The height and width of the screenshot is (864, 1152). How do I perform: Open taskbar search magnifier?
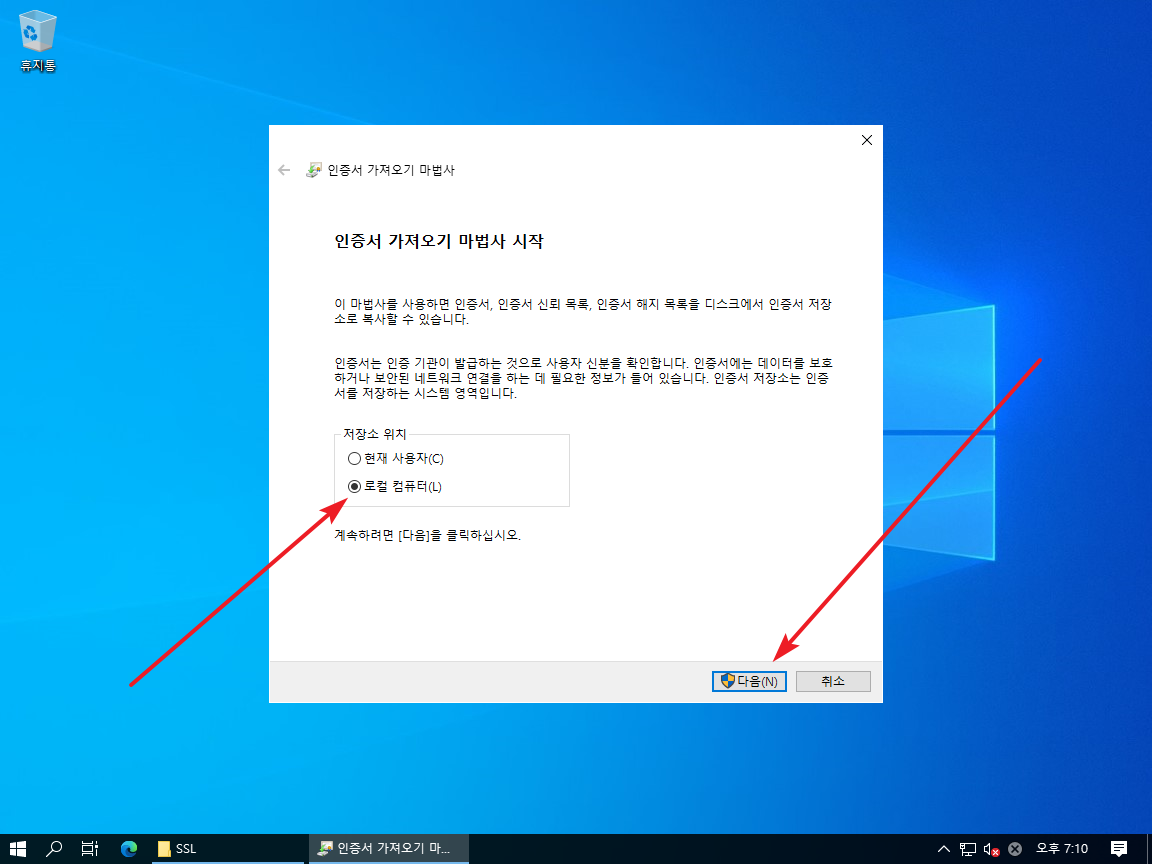point(54,849)
